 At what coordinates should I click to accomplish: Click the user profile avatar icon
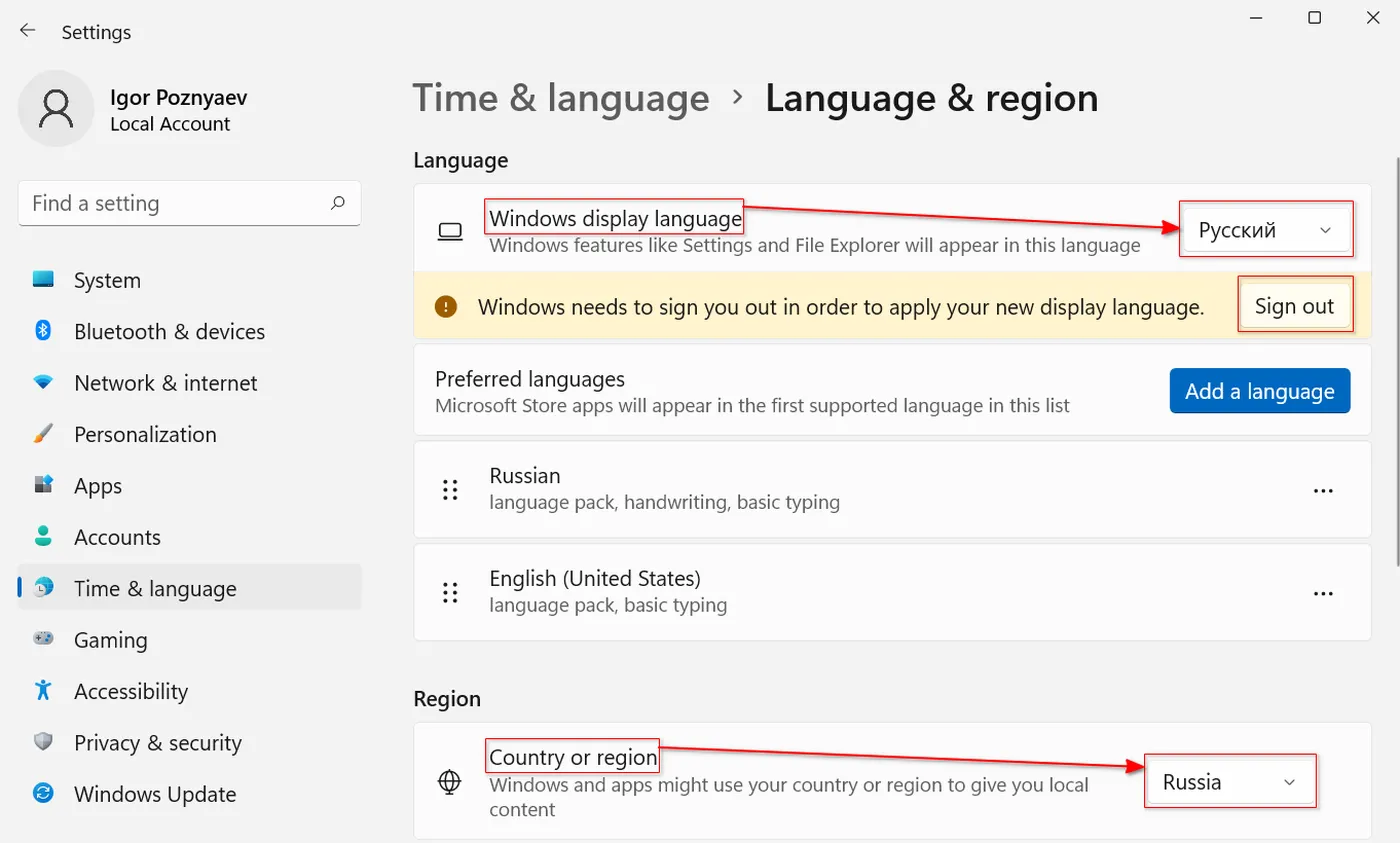tap(56, 109)
